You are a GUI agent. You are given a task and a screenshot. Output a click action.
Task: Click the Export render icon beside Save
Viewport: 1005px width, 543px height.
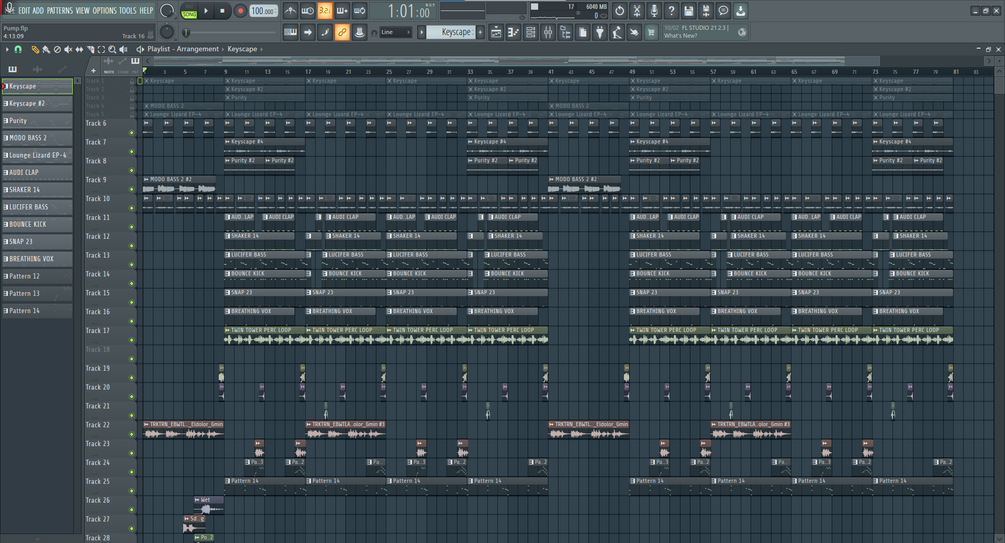pos(706,11)
